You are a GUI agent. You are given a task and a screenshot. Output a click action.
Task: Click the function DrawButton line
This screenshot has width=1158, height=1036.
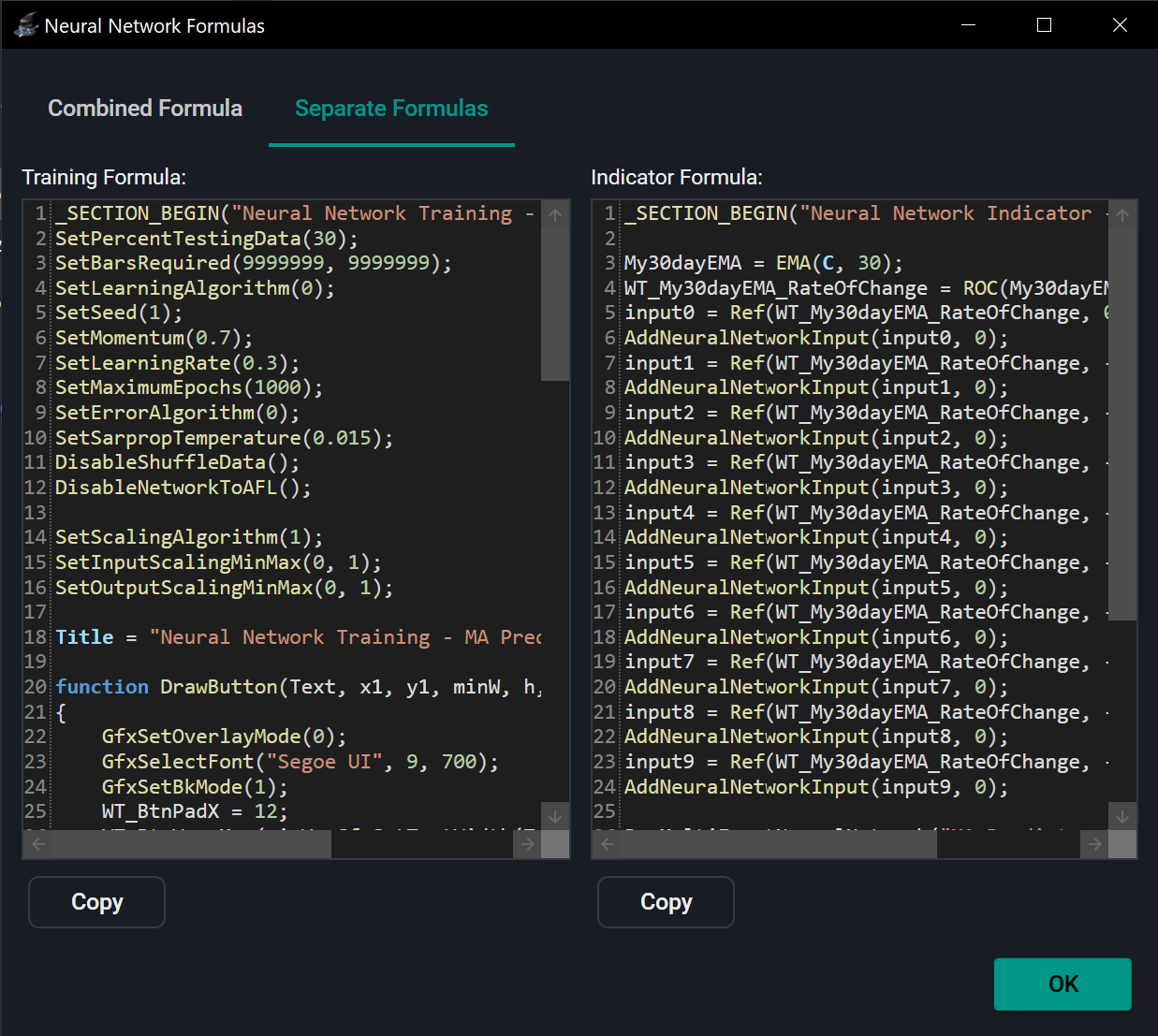(298, 687)
